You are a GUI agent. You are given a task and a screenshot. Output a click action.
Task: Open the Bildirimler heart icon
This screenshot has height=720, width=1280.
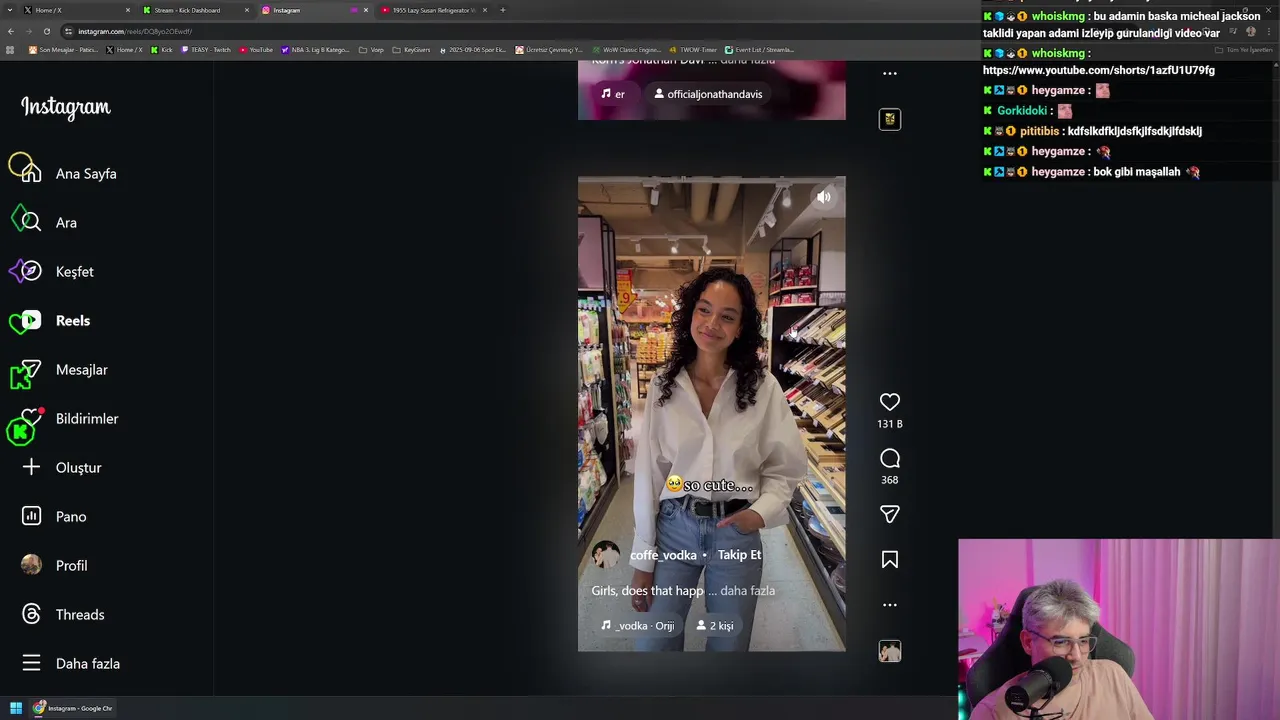31,418
